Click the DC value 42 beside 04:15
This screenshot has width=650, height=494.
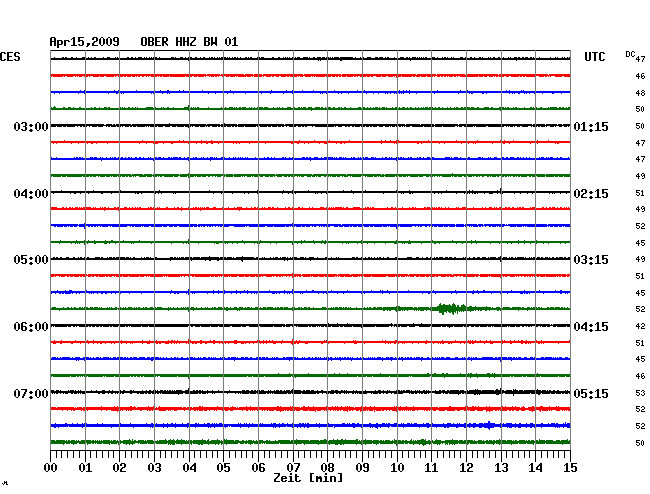pyautogui.click(x=640, y=326)
